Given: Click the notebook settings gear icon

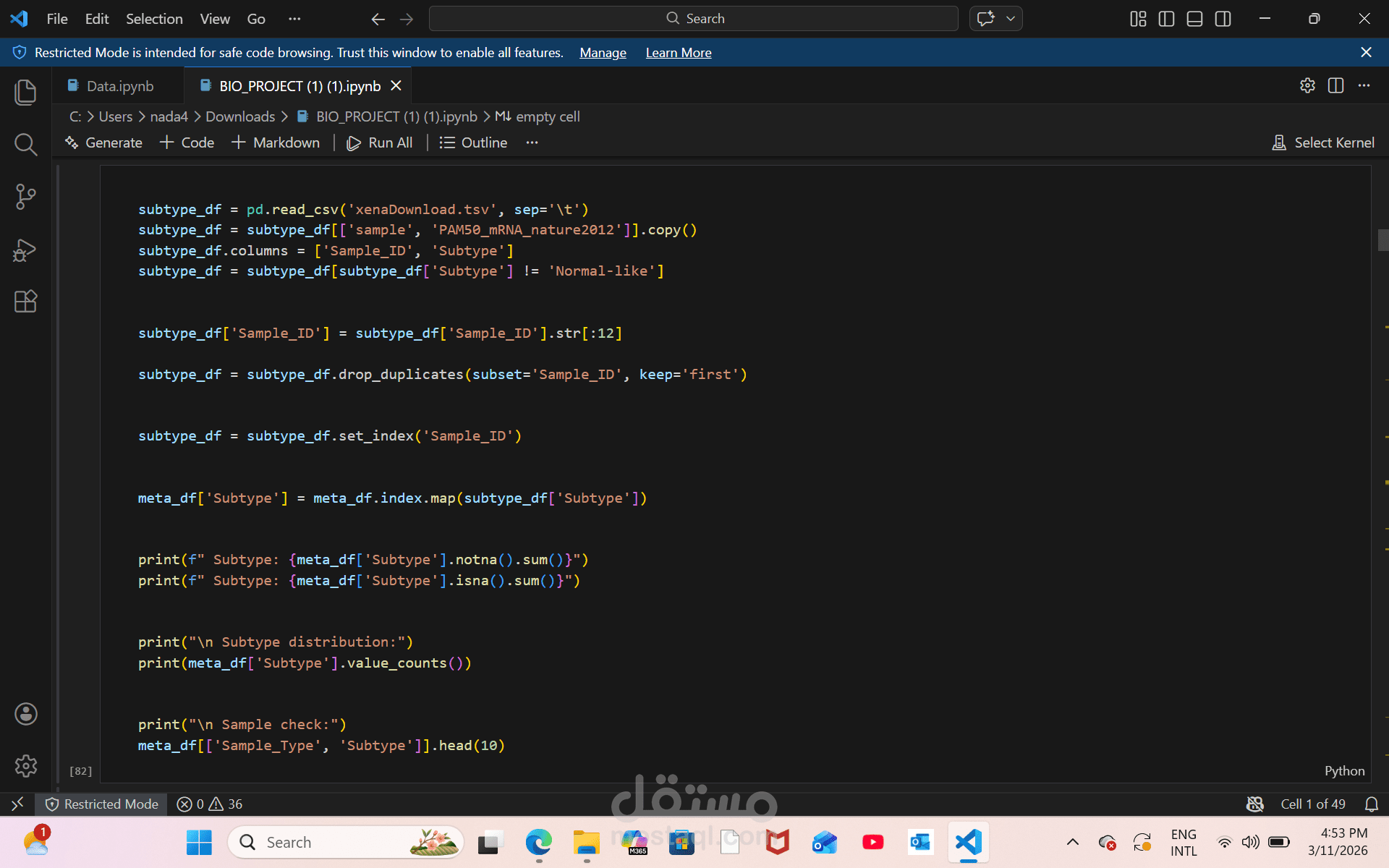Looking at the screenshot, I should click(1307, 85).
